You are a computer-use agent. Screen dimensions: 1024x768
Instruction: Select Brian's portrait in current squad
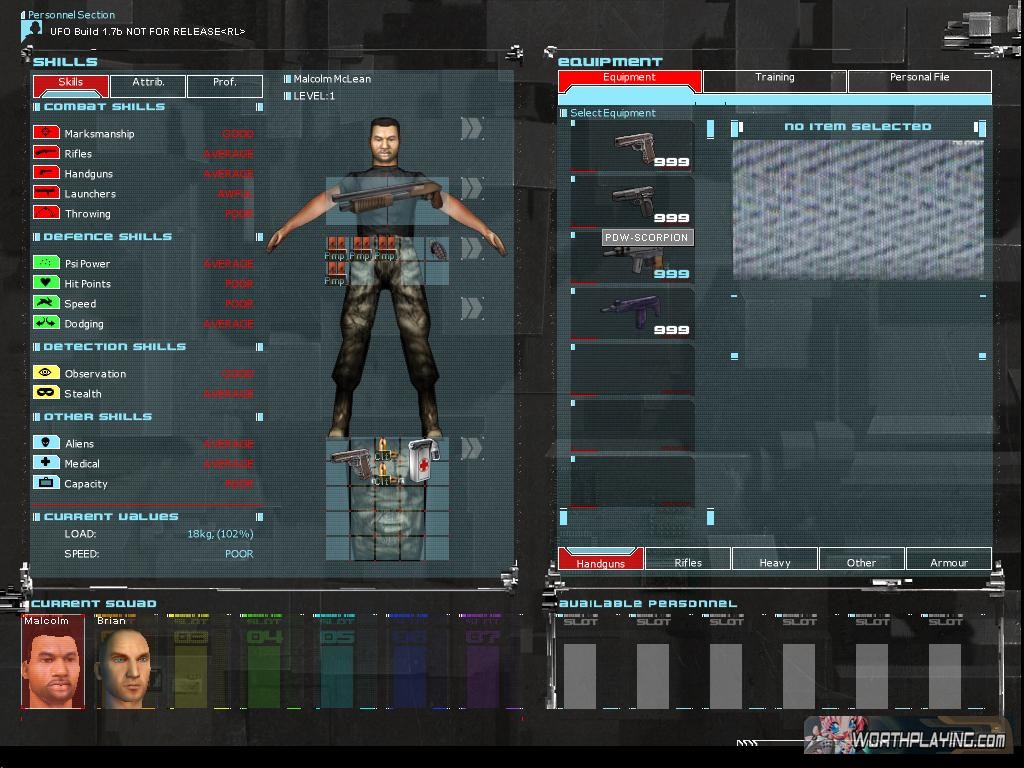(124, 664)
